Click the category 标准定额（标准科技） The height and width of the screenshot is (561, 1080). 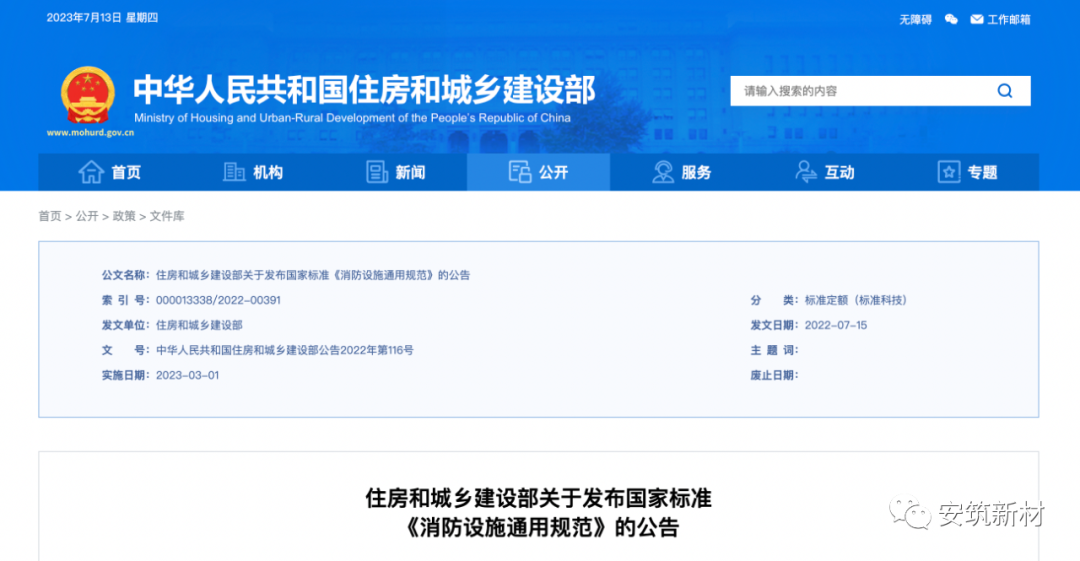coord(855,300)
